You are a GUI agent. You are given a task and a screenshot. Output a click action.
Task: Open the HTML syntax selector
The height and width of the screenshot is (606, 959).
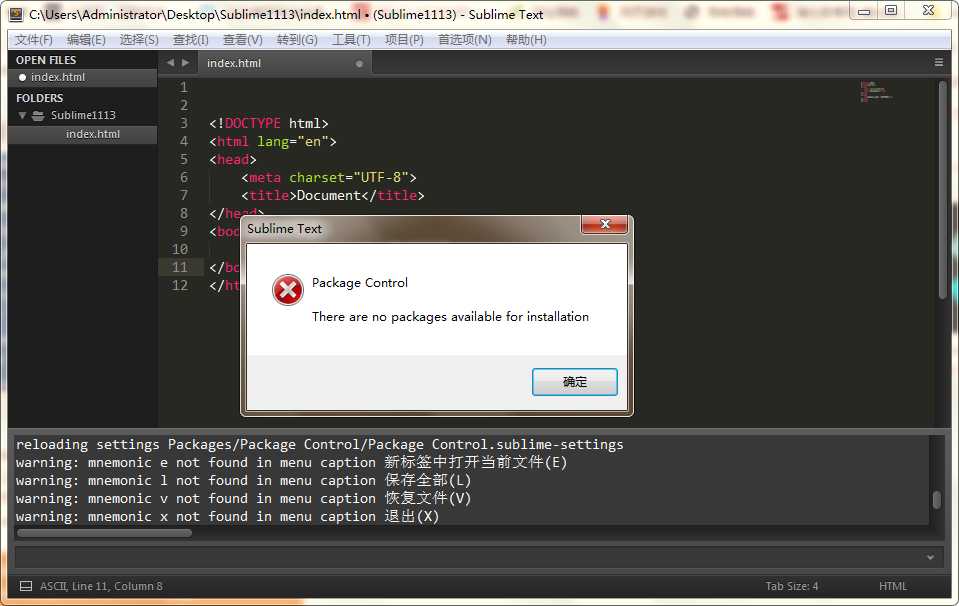[x=893, y=586]
